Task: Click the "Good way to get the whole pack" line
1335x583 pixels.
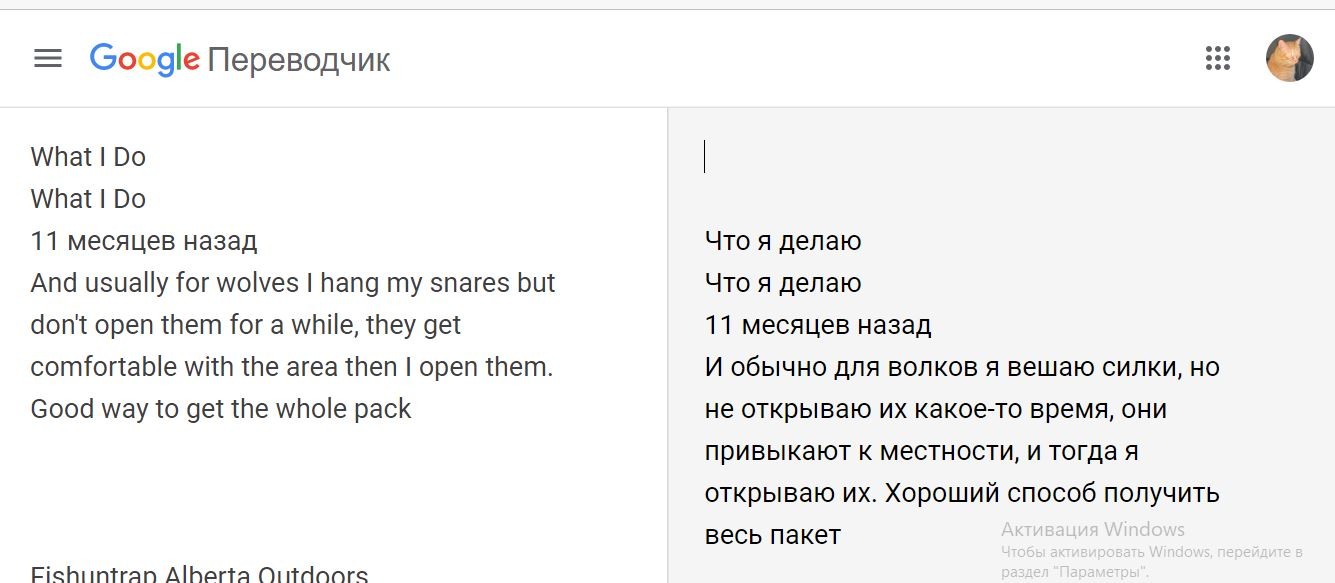Action: coord(221,409)
